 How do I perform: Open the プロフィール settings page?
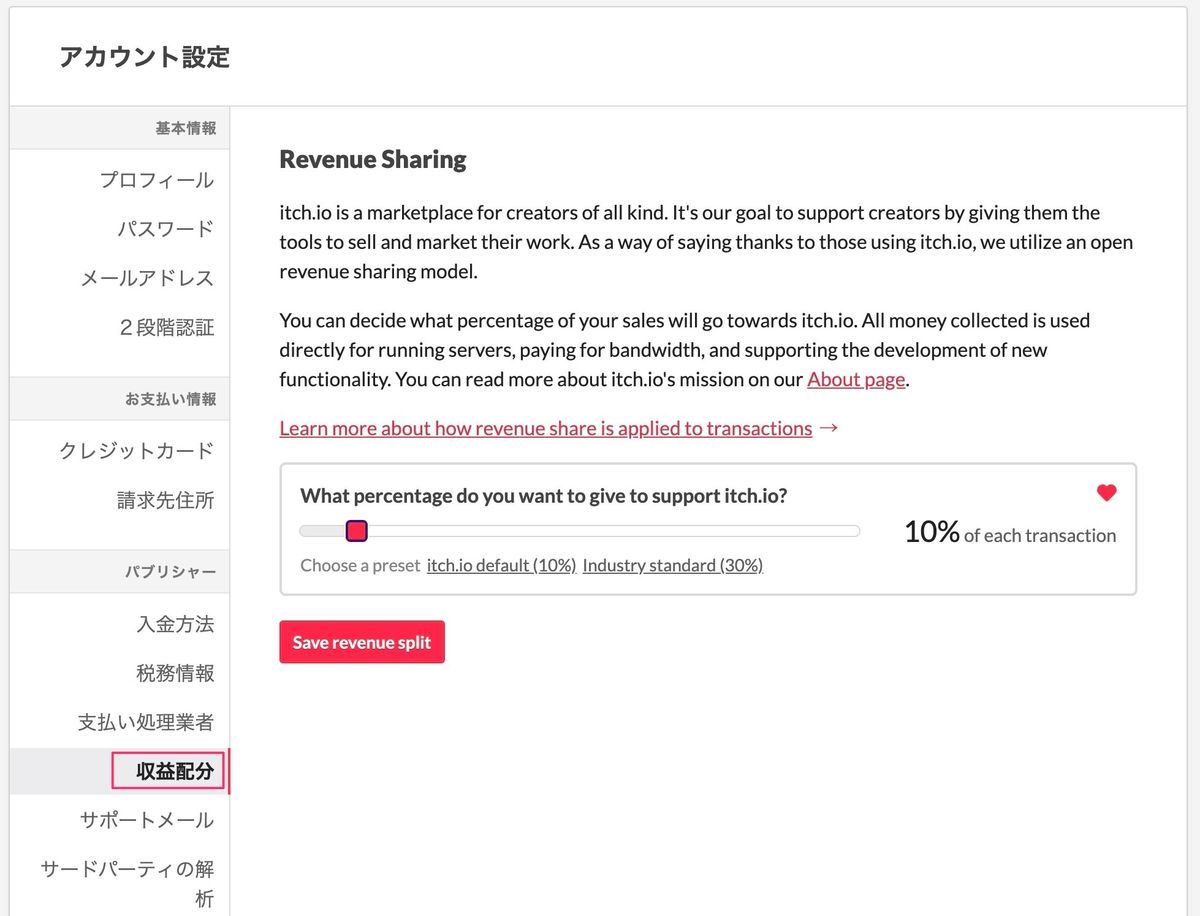pyautogui.click(x=156, y=180)
